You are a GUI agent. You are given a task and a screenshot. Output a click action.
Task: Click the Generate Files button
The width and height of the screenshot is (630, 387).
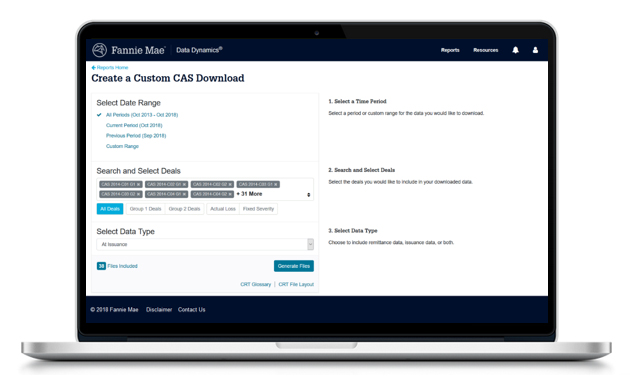(x=294, y=266)
